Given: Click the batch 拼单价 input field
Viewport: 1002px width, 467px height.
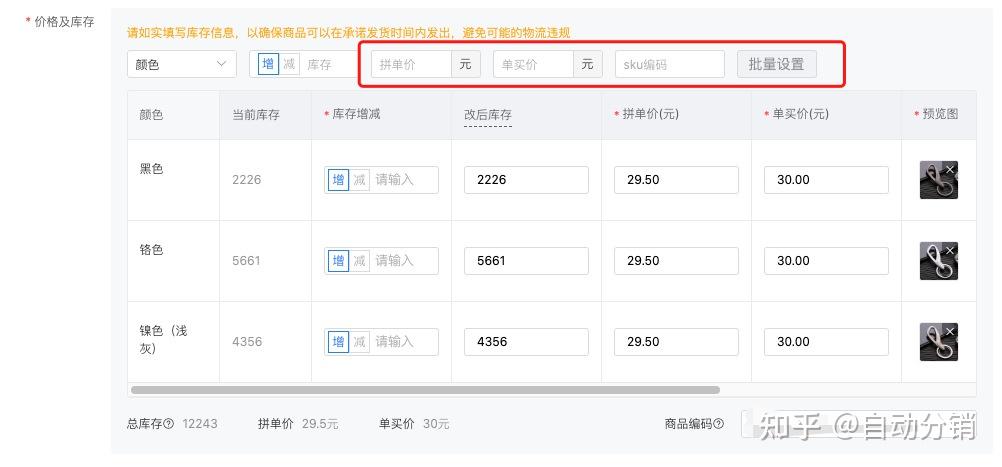Looking at the screenshot, I should pyautogui.click(x=412, y=64).
